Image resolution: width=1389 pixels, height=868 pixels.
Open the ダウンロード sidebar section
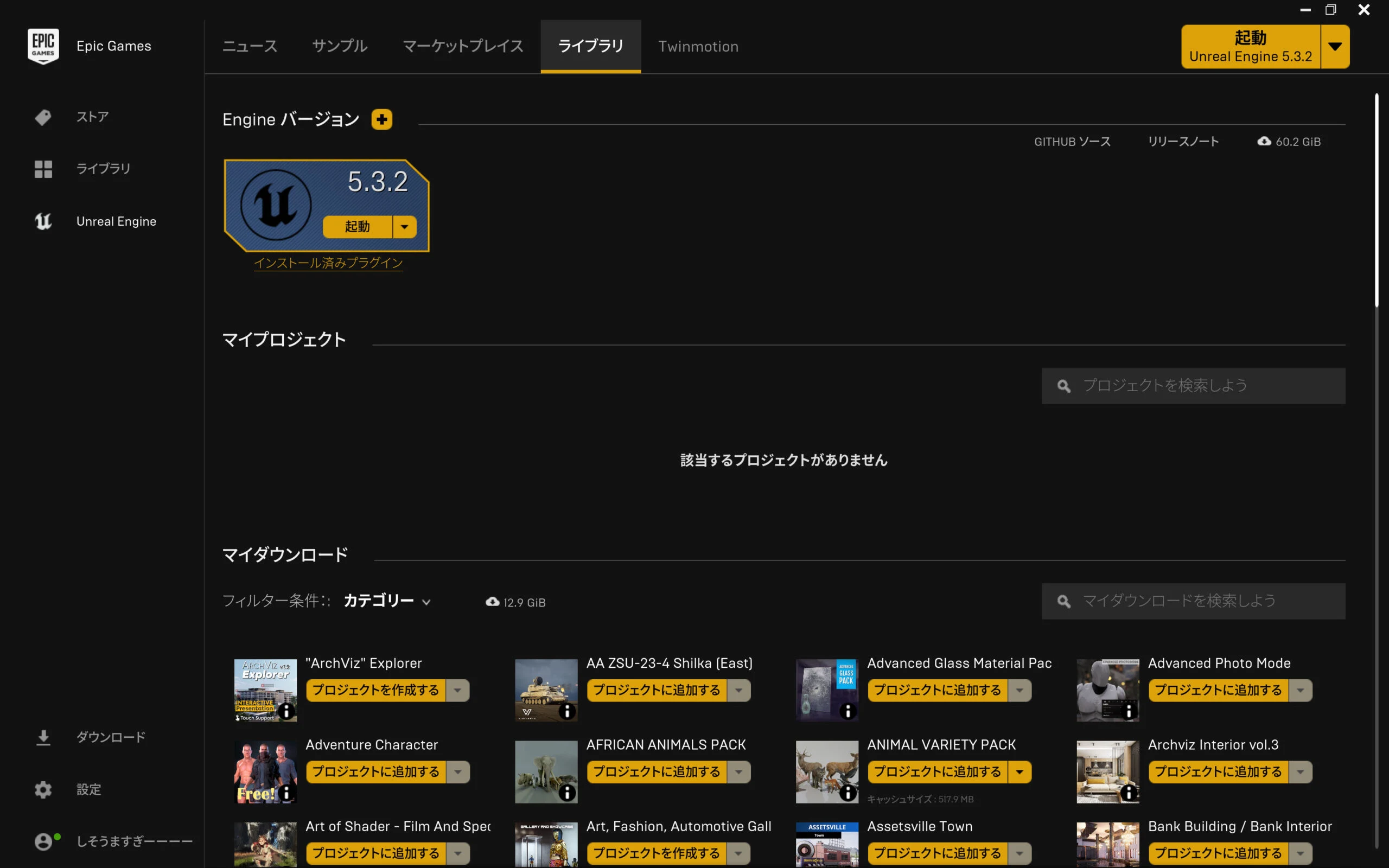click(x=110, y=737)
